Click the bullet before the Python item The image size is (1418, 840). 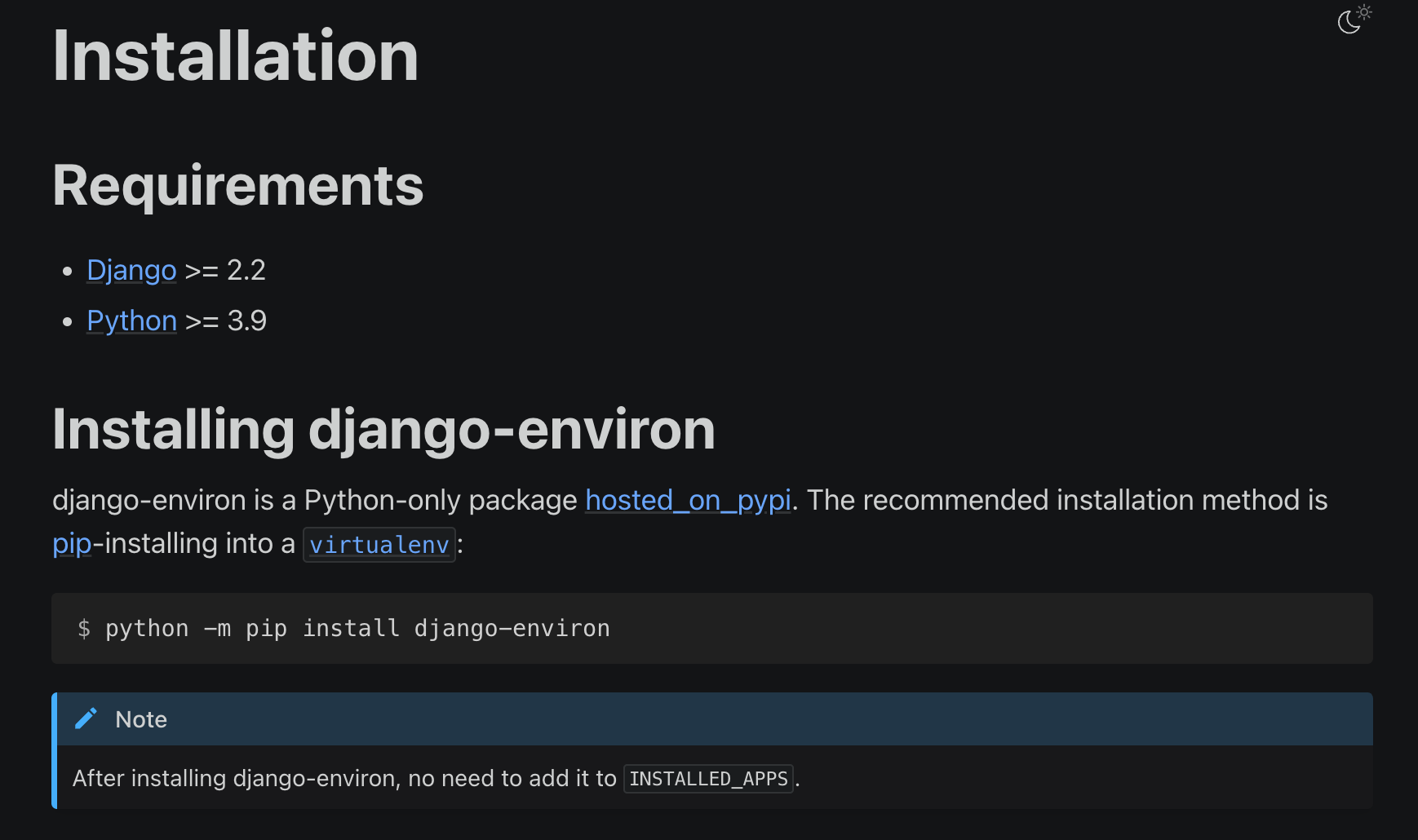[x=68, y=321]
